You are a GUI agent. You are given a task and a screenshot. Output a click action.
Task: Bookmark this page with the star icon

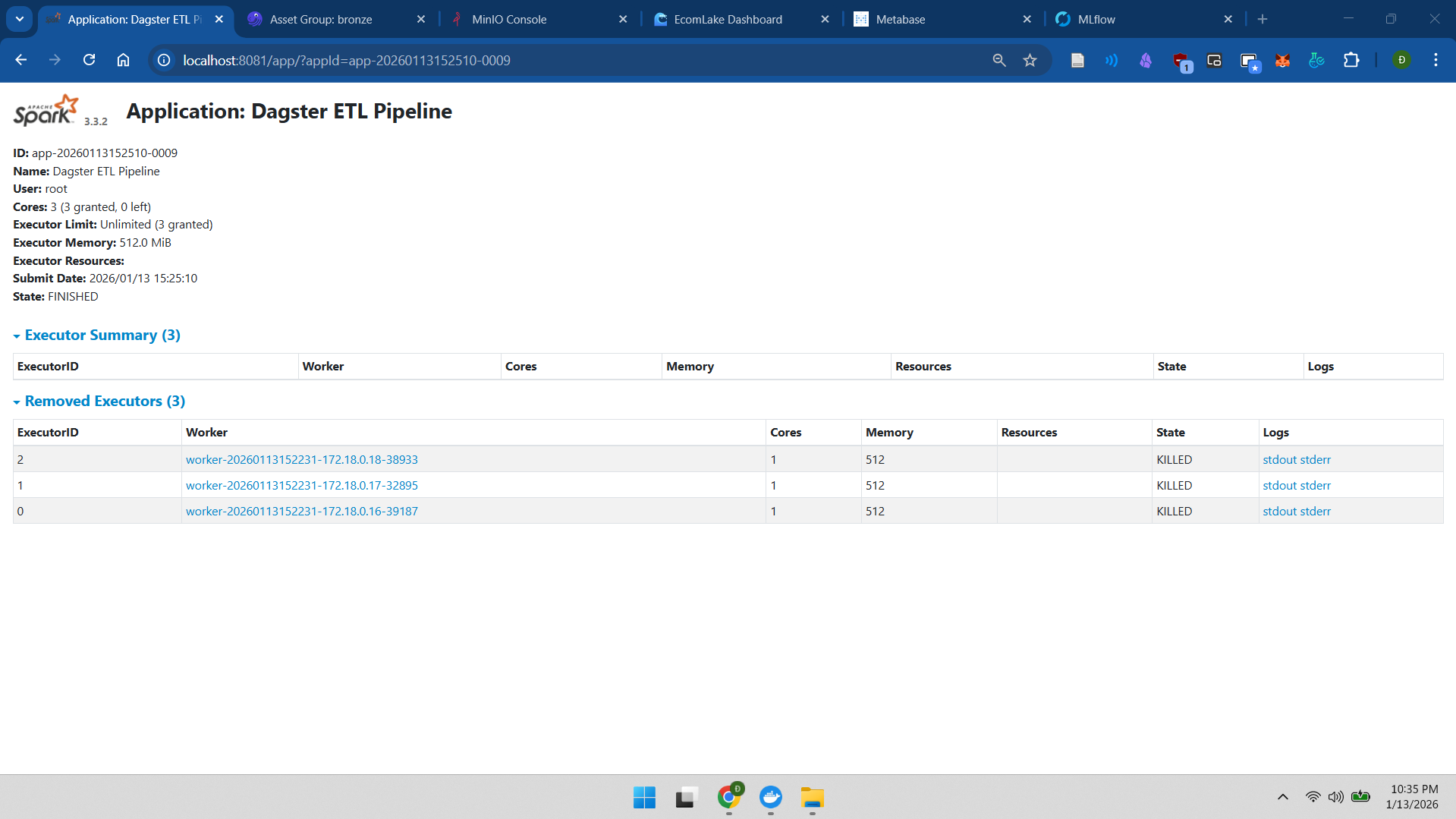pos(1030,60)
